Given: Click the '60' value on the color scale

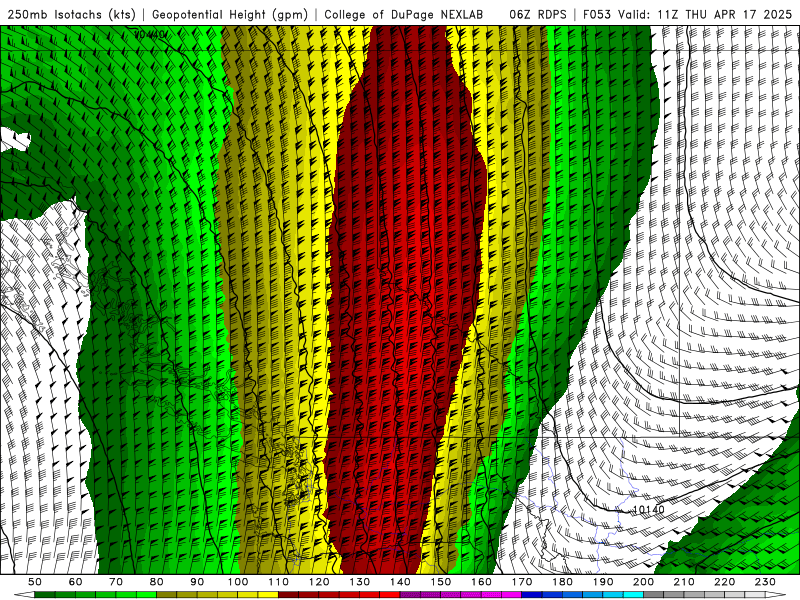Looking at the screenshot, I should click(x=75, y=582).
